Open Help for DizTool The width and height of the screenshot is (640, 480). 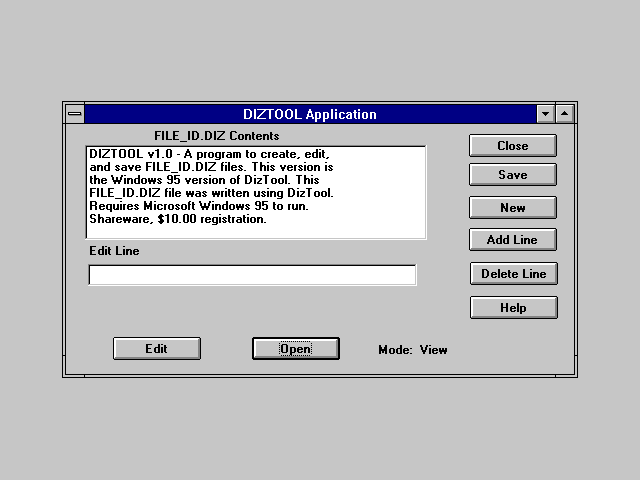pyautogui.click(x=513, y=308)
